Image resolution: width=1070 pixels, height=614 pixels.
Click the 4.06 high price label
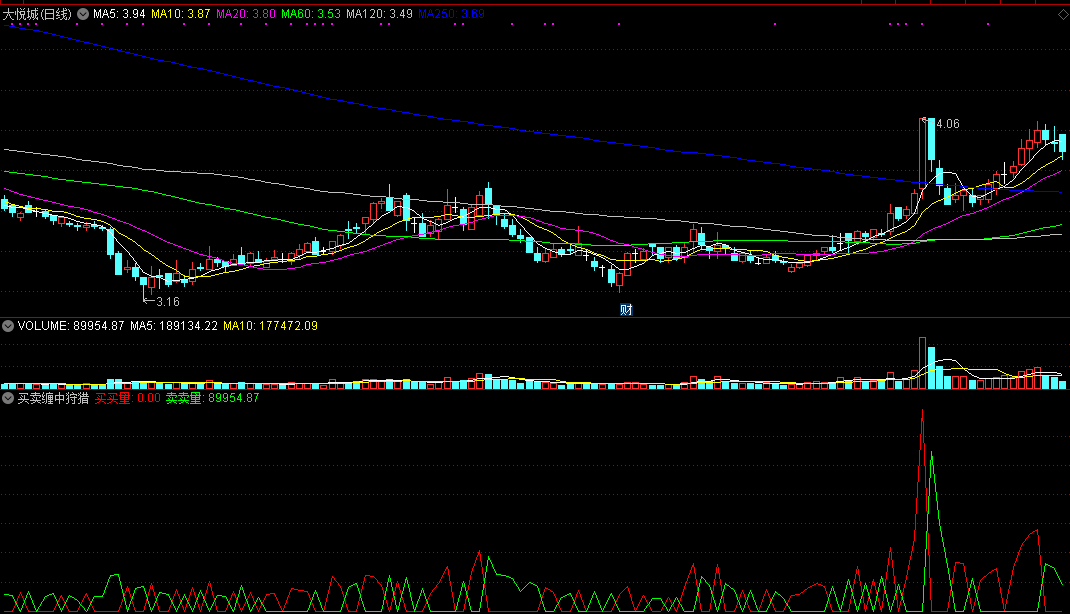947,123
